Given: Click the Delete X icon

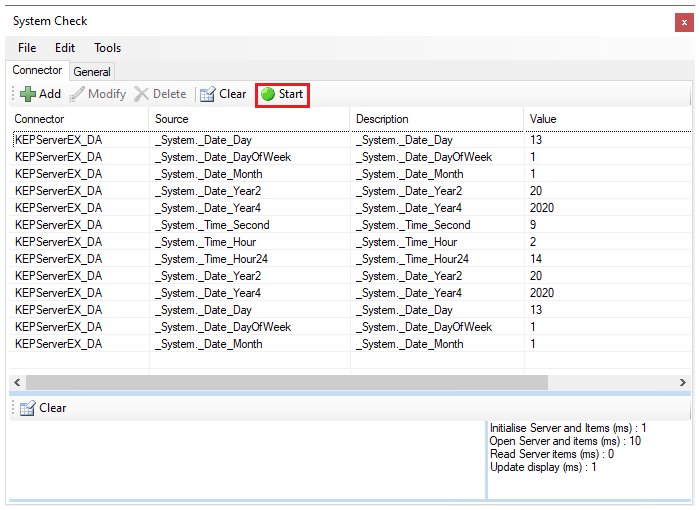Looking at the screenshot, I should 142,94.
